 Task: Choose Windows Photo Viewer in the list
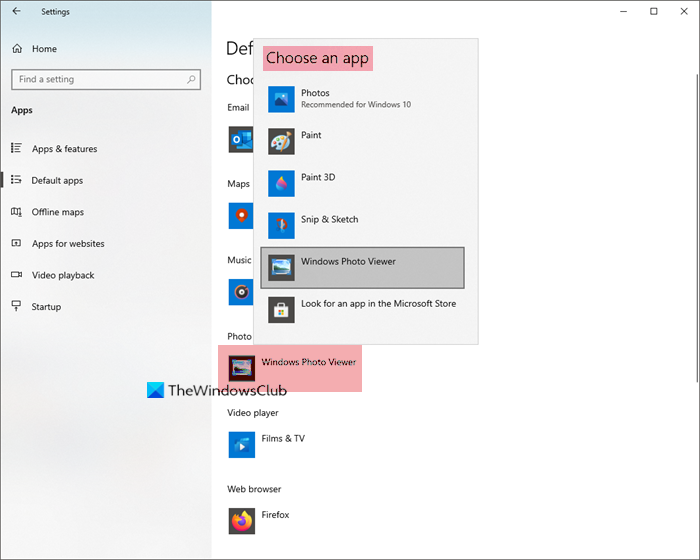pyautogui.click(x=363, y=267)
